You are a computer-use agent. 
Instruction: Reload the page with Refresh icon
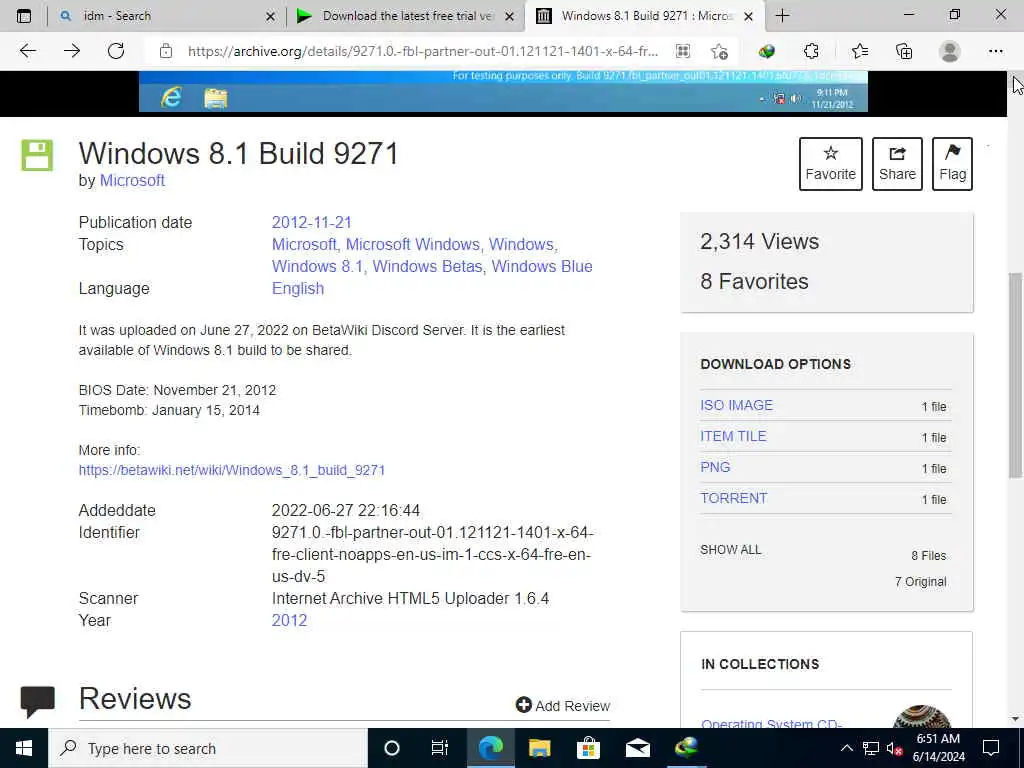point(116,51)
